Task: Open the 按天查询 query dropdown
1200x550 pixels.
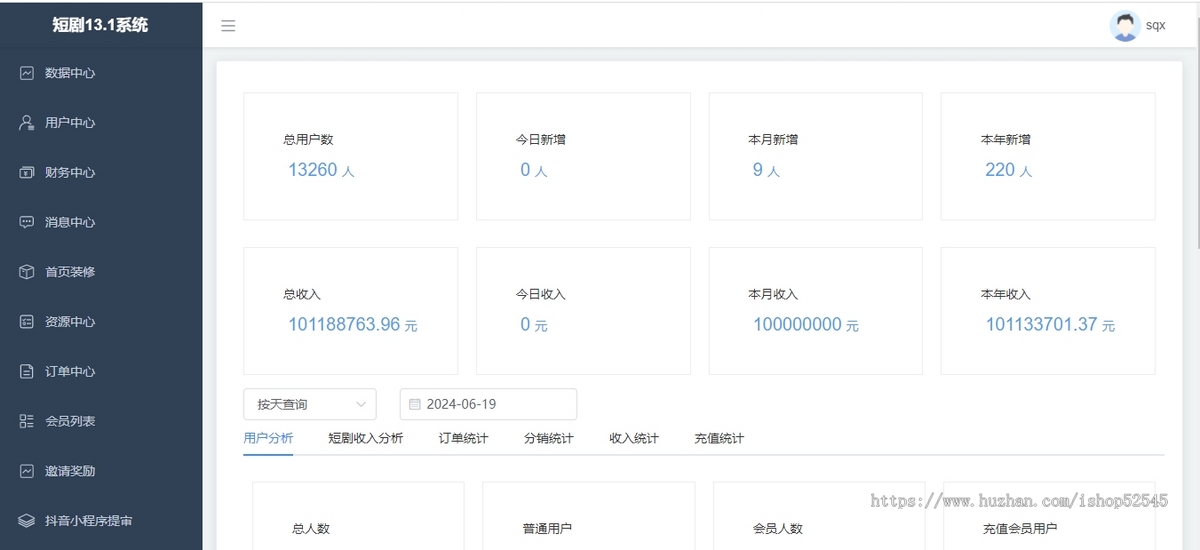Action: coord(310,404)
